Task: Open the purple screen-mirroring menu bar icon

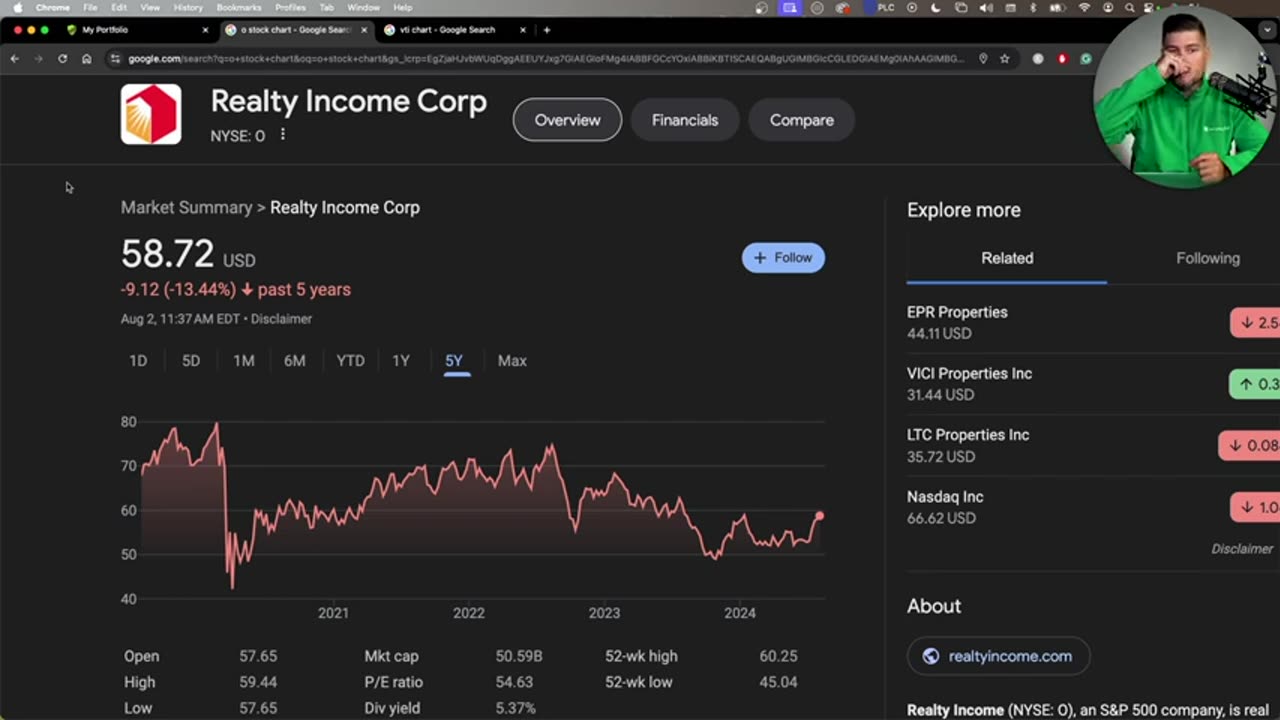Action: coord(790,7)
